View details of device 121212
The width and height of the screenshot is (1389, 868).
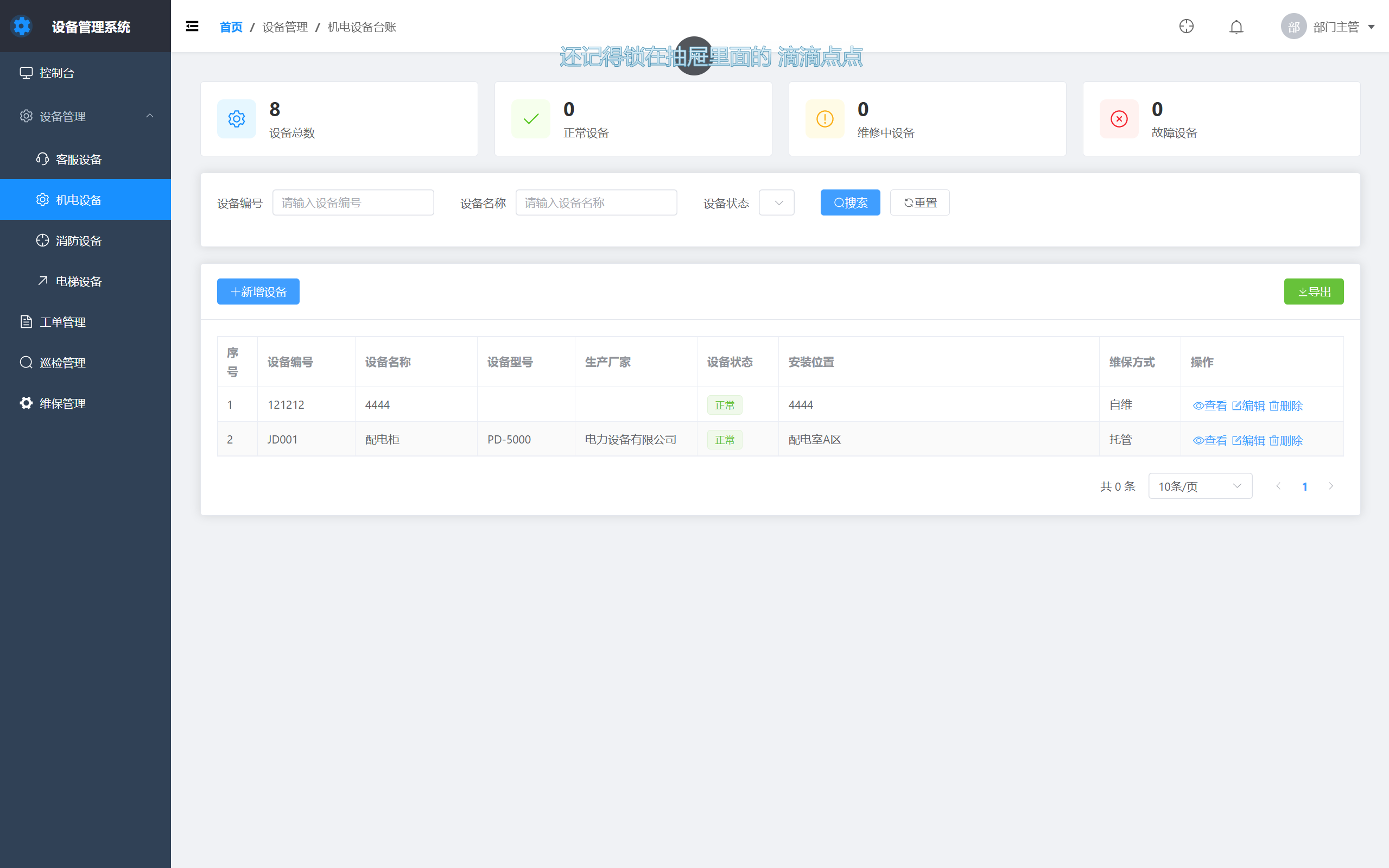tap(1209, 406)
